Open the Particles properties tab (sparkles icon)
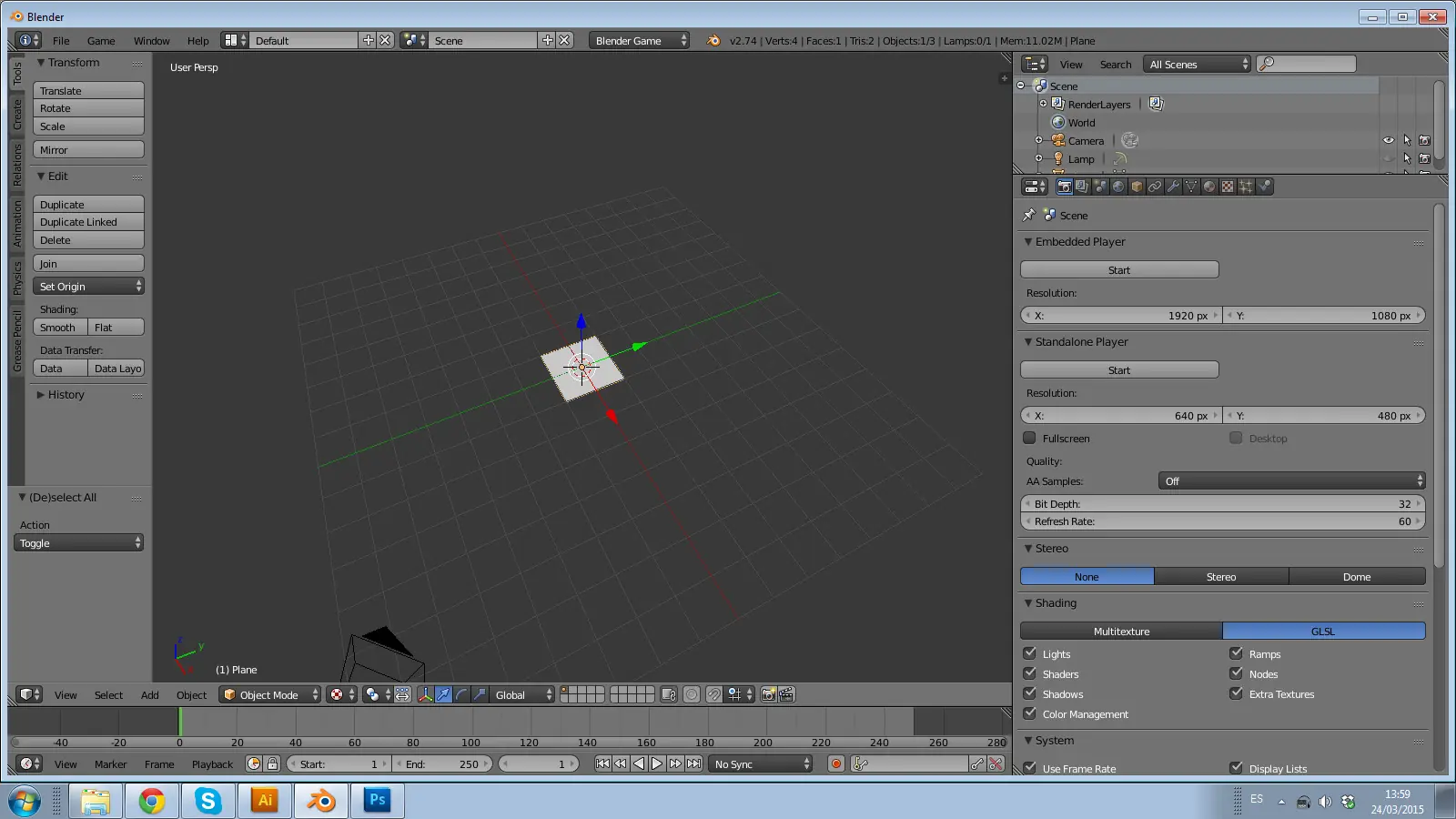 pos(1246,187)
